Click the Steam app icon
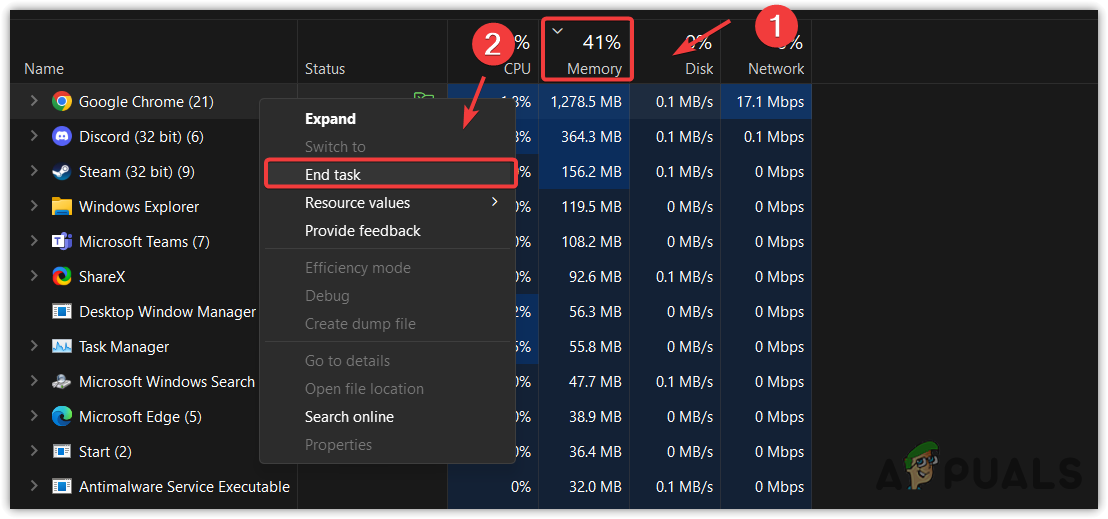Screen dimensions: 1108x519 coord(62,172)
